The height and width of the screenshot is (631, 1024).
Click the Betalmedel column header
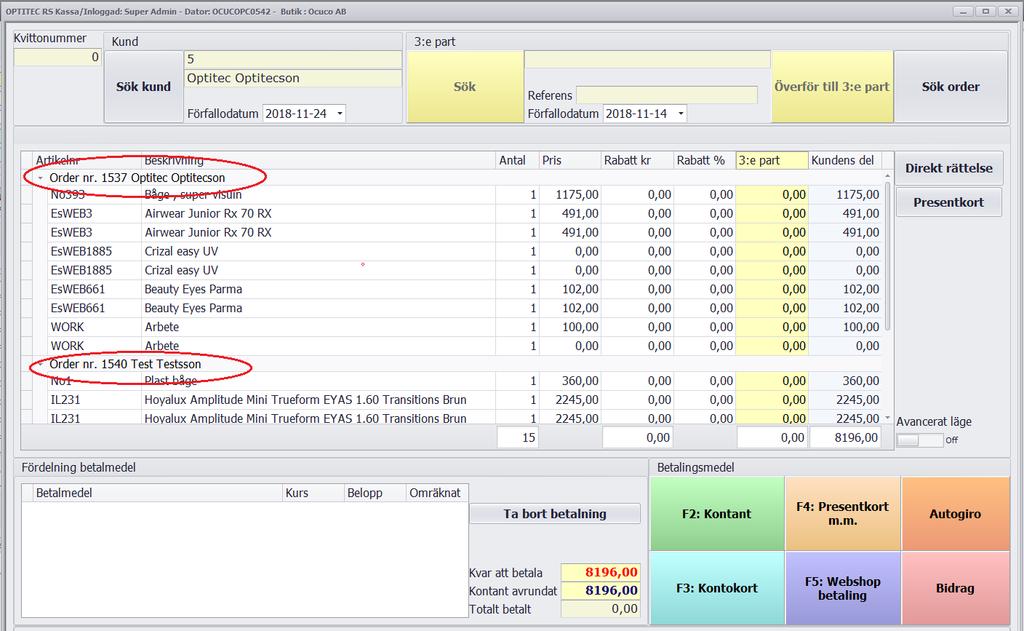tap(157, 493)
